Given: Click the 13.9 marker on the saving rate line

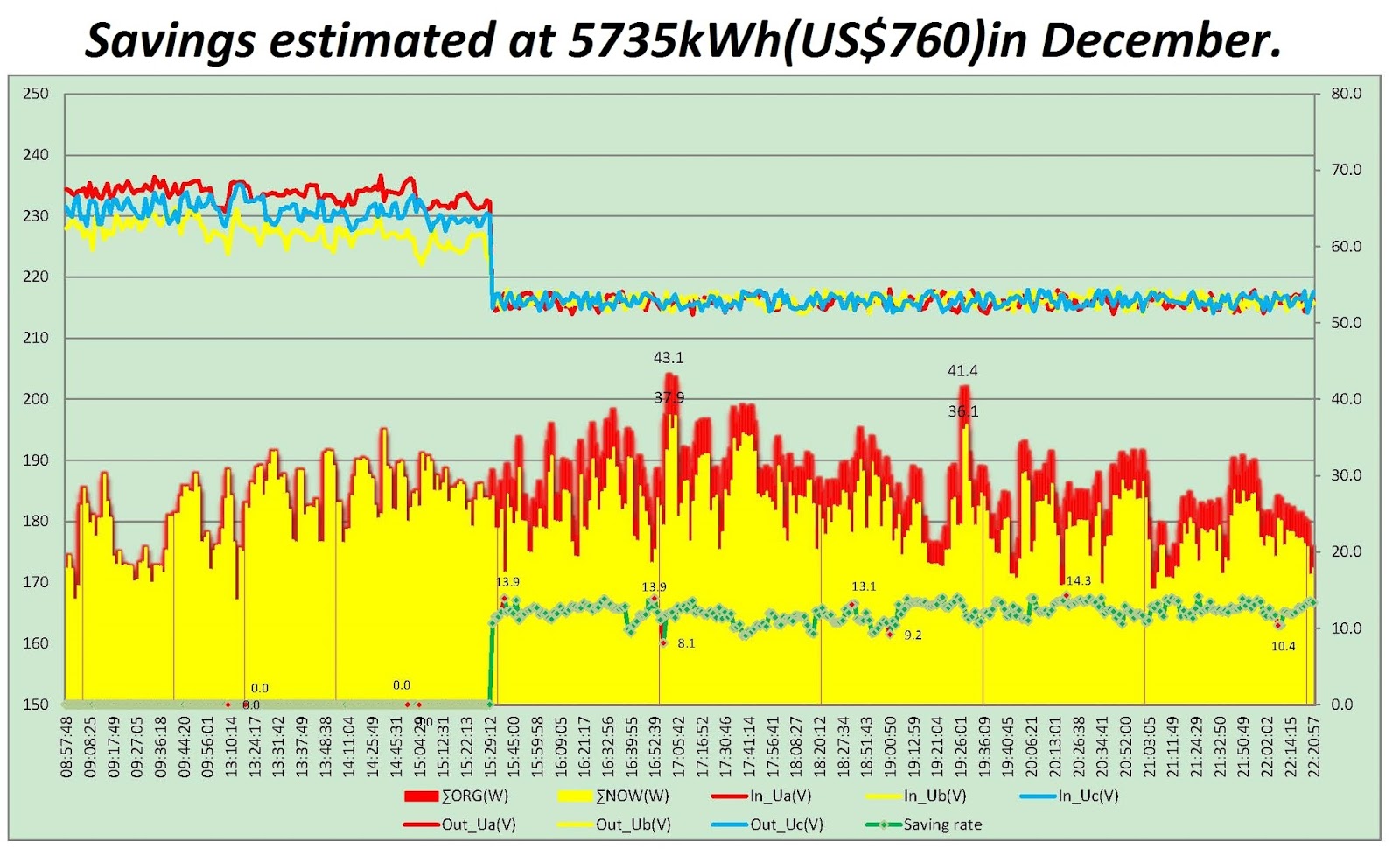Looking at the screenshot, I should pos(507,579).
